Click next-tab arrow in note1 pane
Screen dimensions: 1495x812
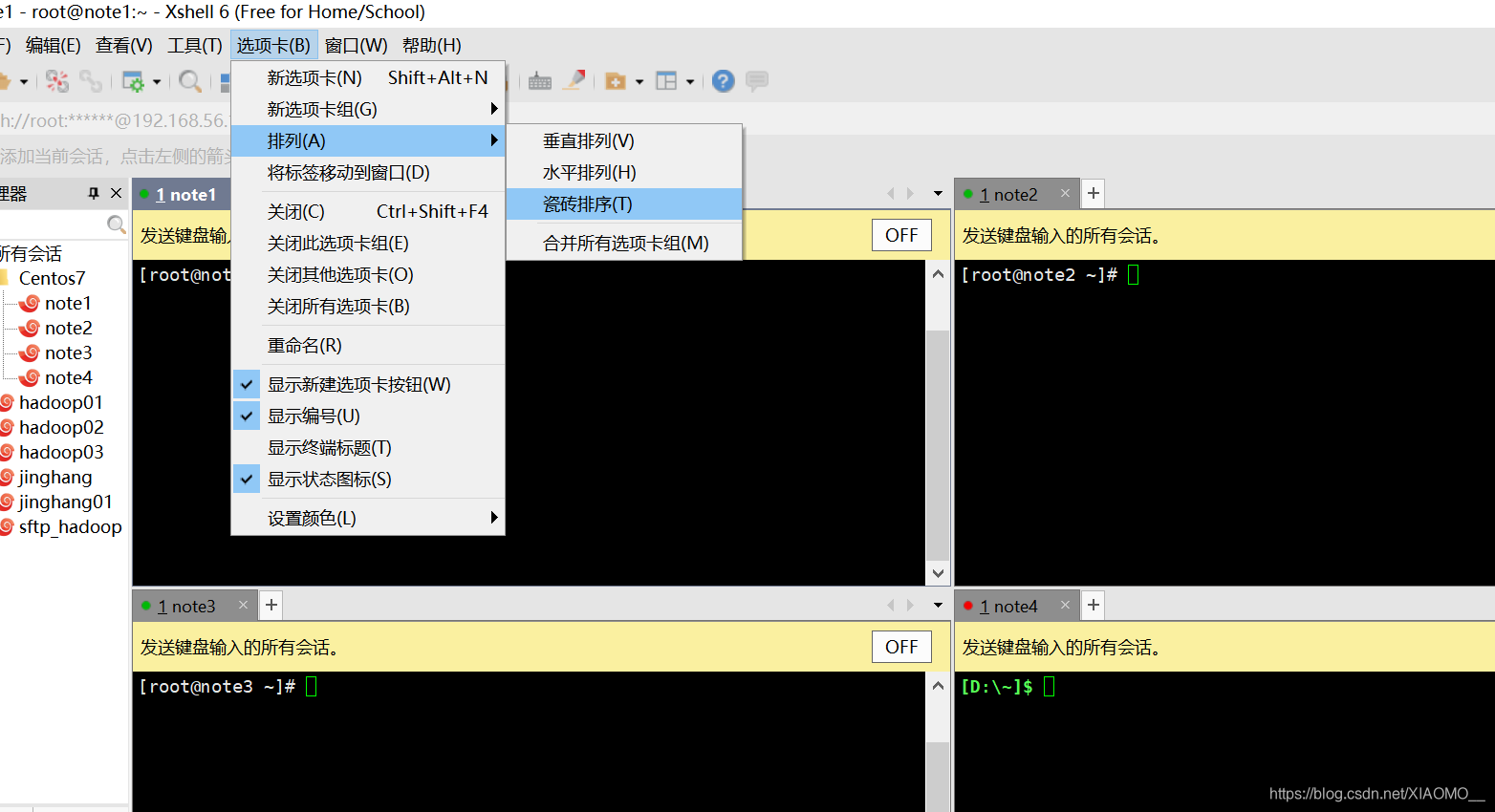910,193
